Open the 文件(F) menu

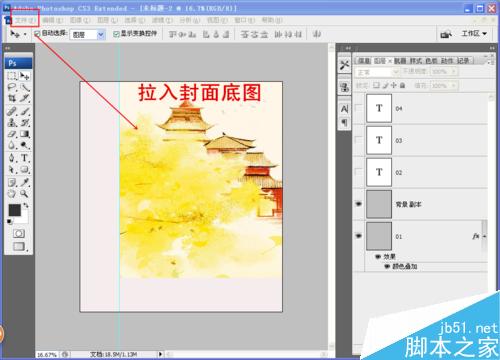pos(25,20)
